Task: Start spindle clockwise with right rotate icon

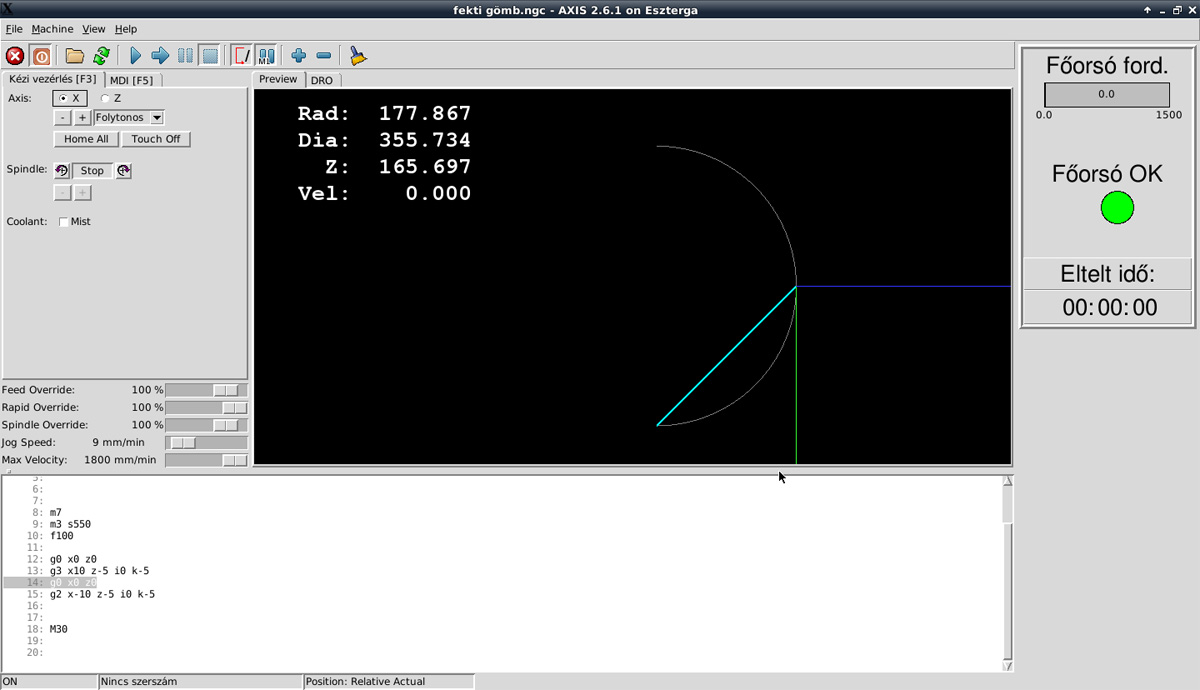Action: click(x=123, y=171)
